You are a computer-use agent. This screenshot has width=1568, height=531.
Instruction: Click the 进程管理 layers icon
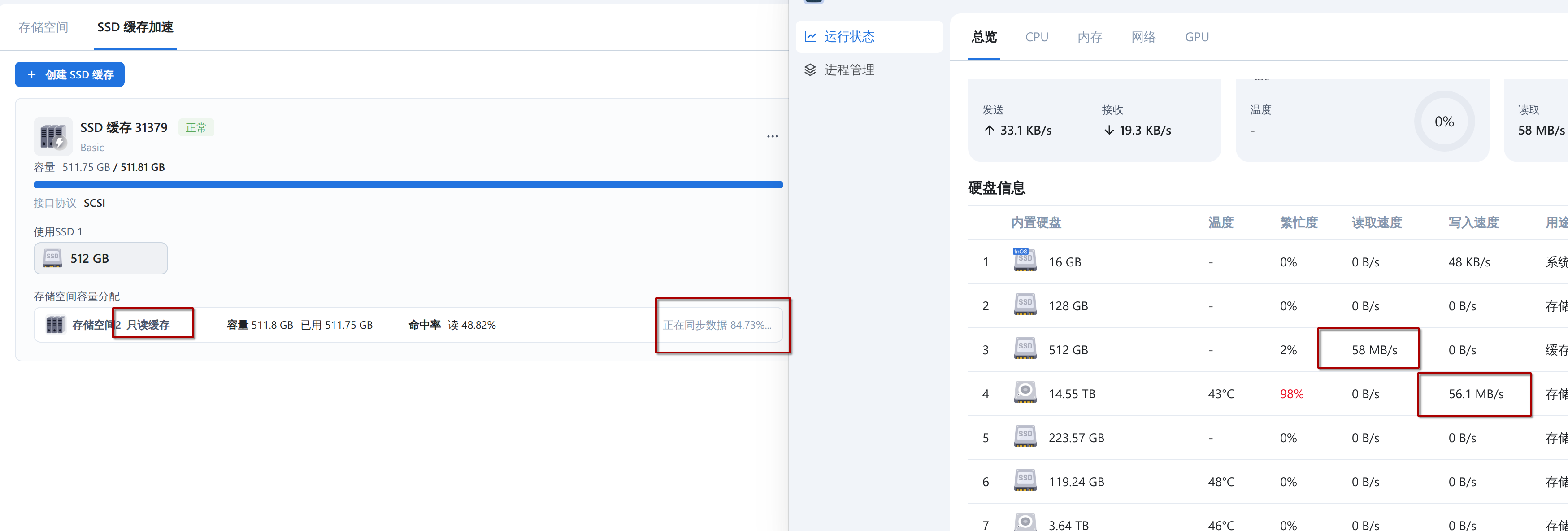point(810,70)
